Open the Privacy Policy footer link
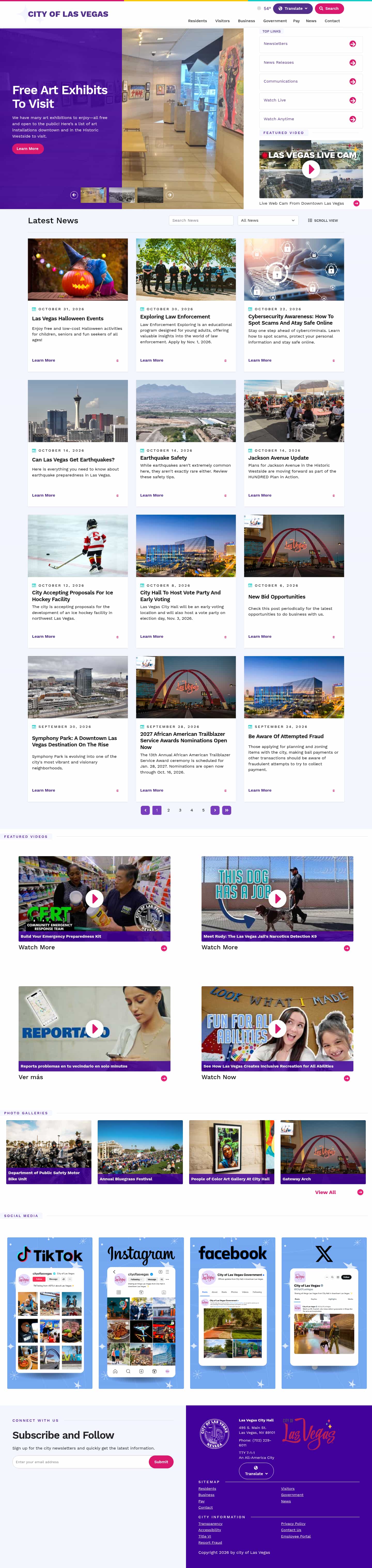 (x=293, y=1524)
